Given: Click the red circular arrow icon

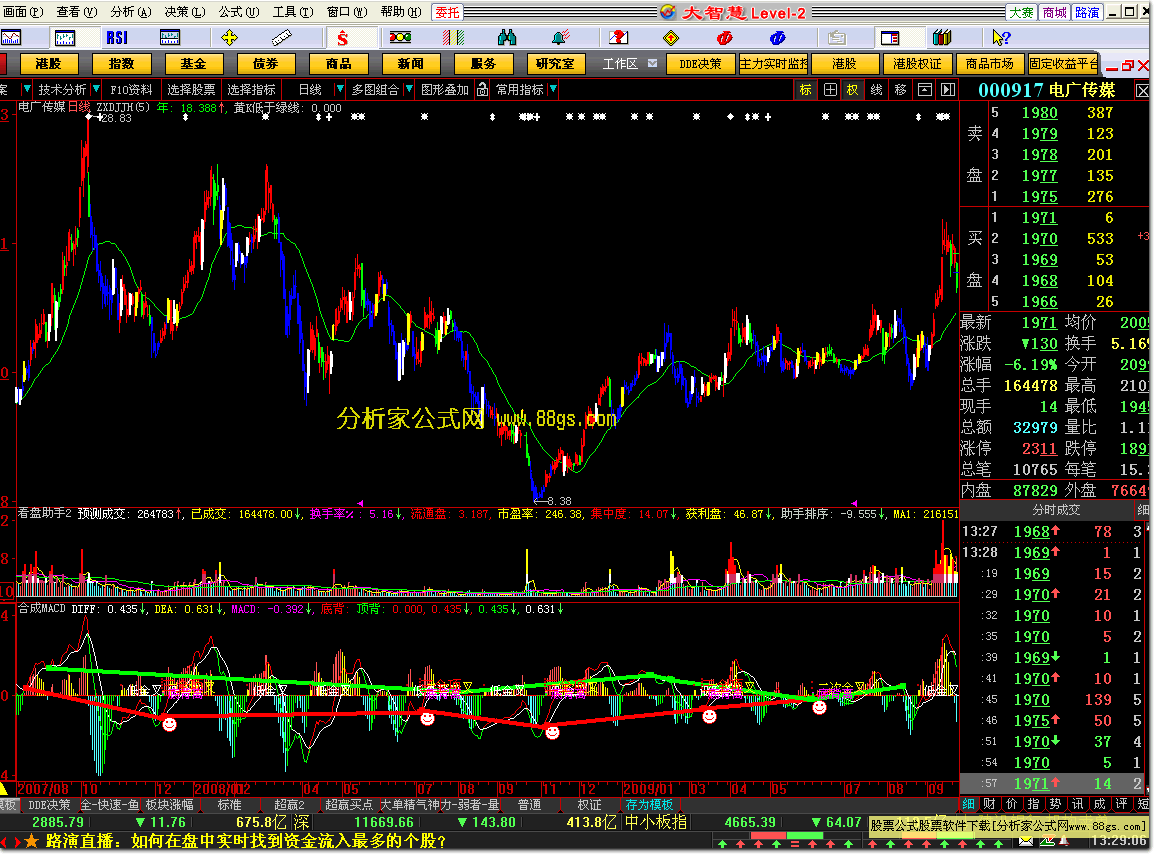Looking at the screenshot, I should tap(724, 38).
